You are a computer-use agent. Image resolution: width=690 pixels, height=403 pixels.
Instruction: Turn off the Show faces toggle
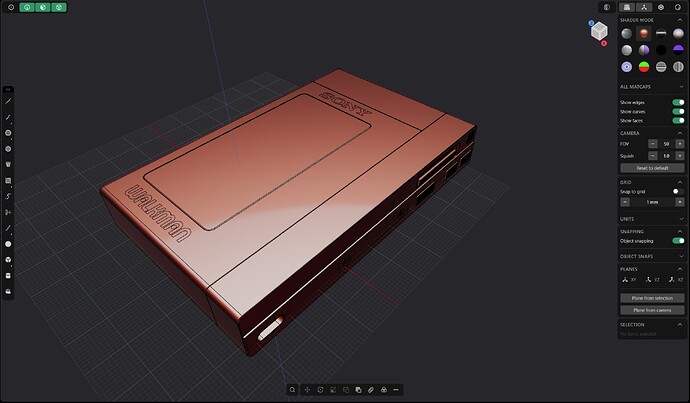pos(678,121)
